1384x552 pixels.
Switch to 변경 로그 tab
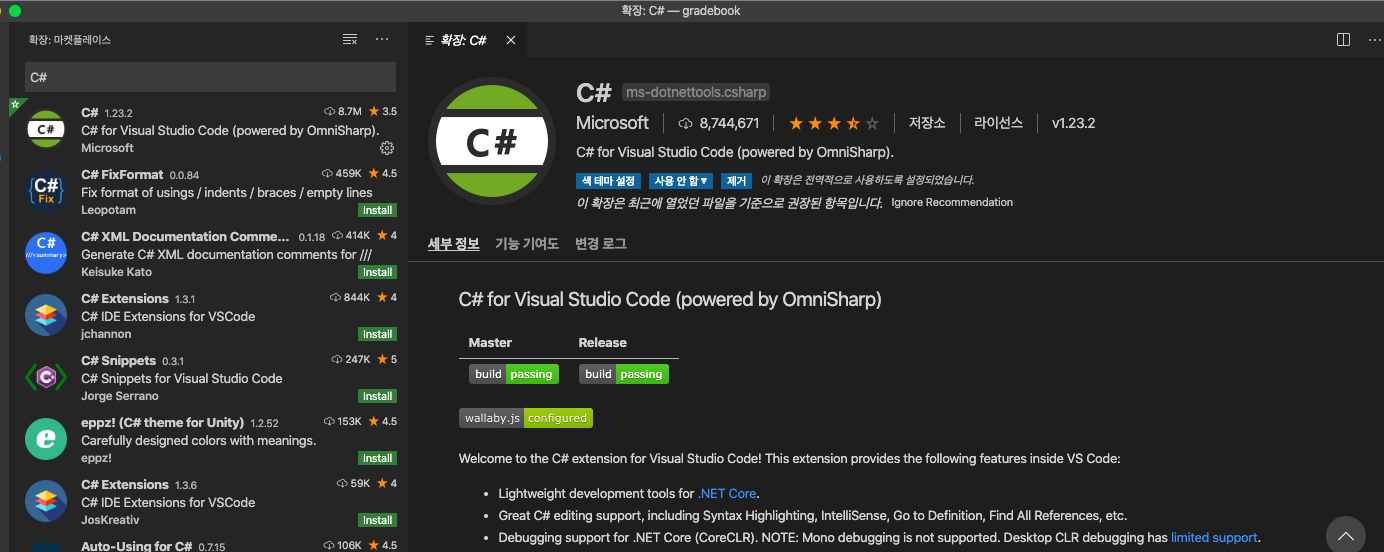[601, 243]
